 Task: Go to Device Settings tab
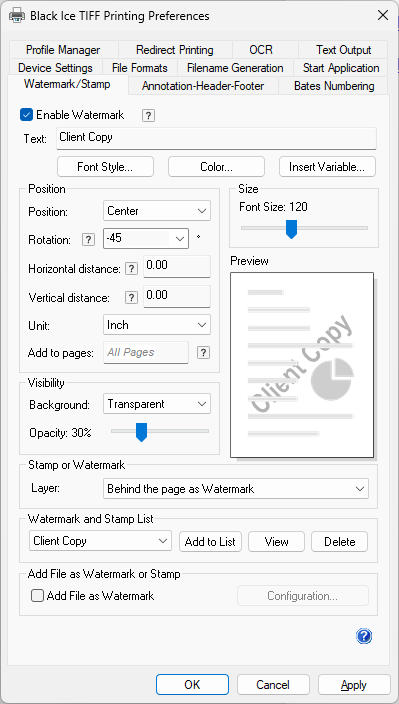[55, 68]
